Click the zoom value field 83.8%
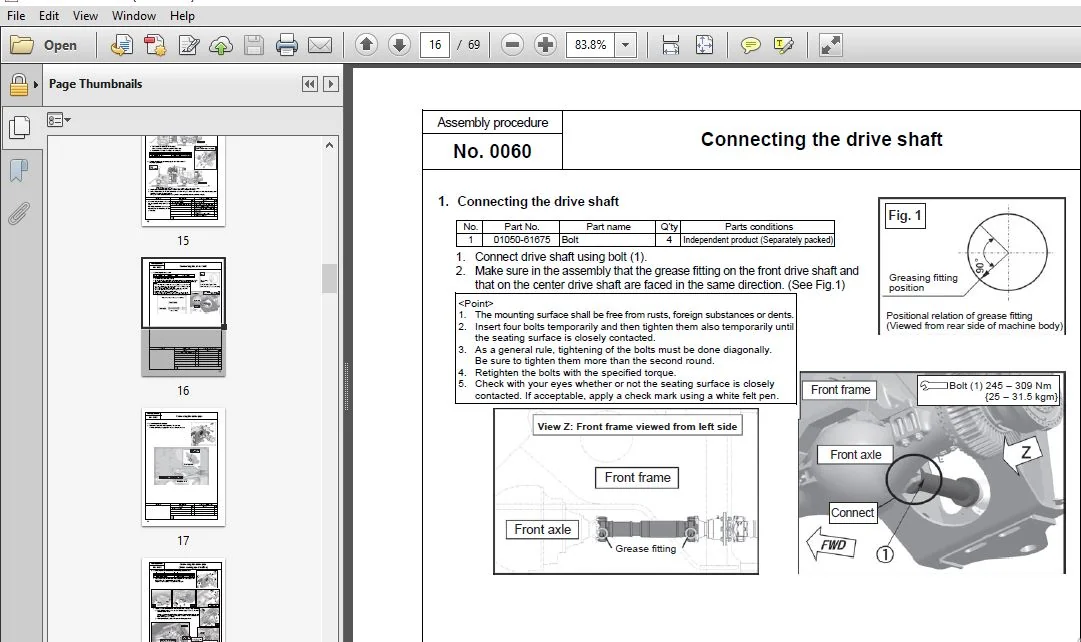This screenshot has width=1081, height=642. coord(590,45)
